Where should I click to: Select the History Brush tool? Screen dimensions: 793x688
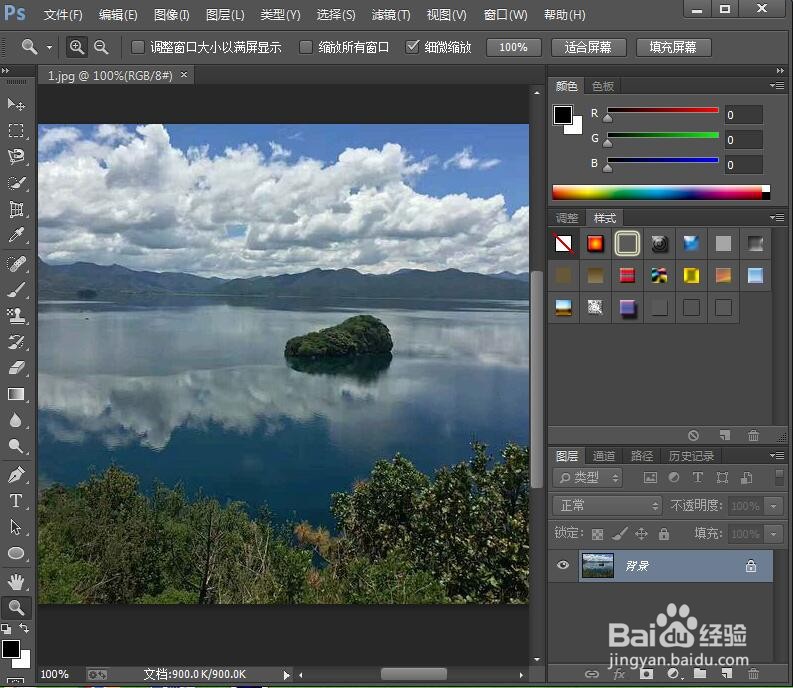click(16, 342)
